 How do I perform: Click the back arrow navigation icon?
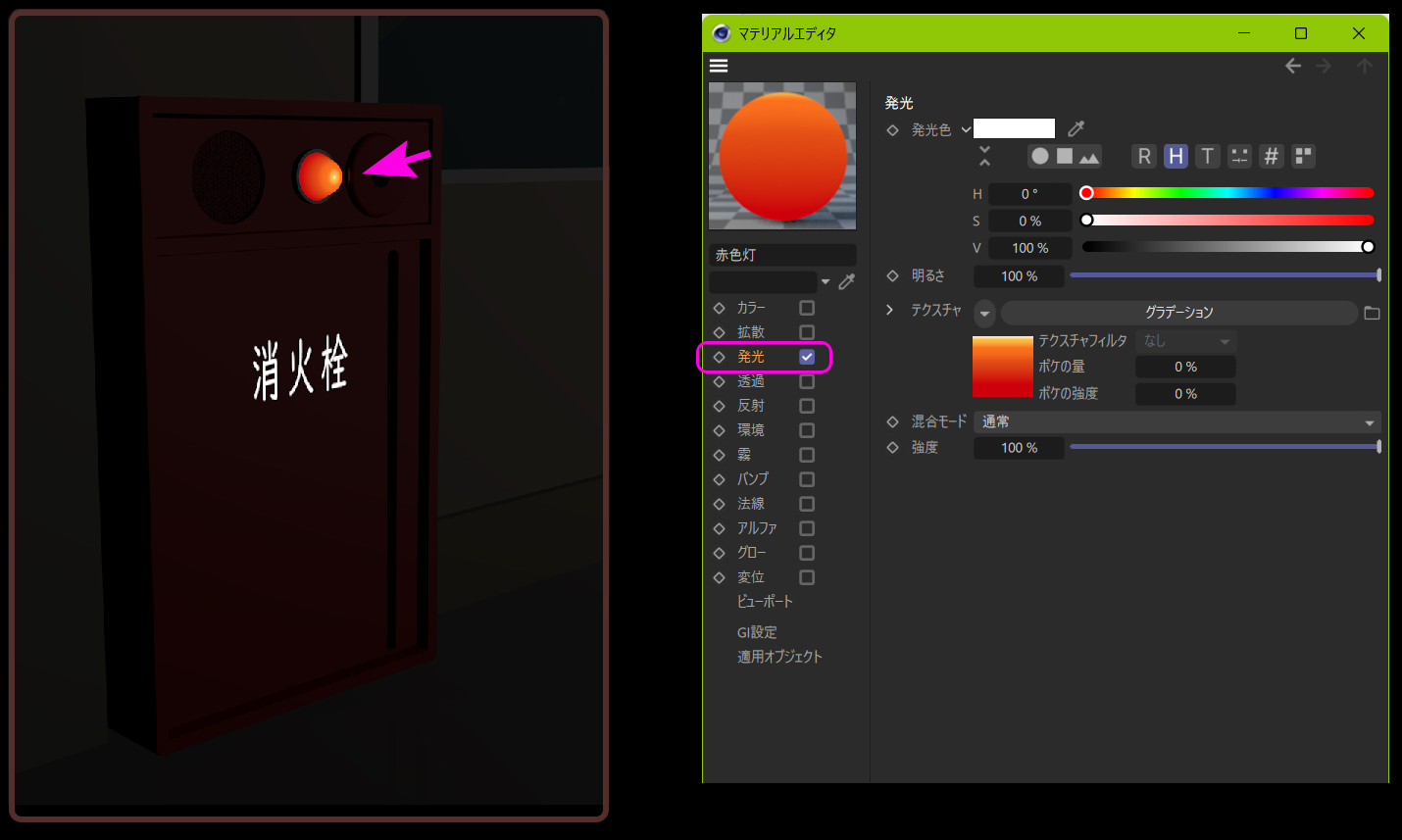(1293, 66)
